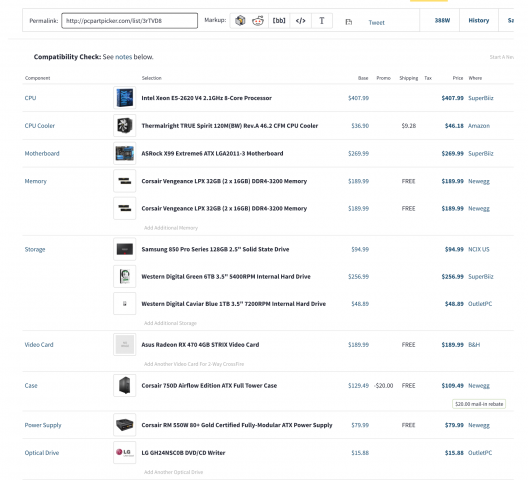The width and height of the screenshot is (528, 480).
Task: Open Thermalright TRUE Spirit cooler product link
Action: (x=230, y=126)
